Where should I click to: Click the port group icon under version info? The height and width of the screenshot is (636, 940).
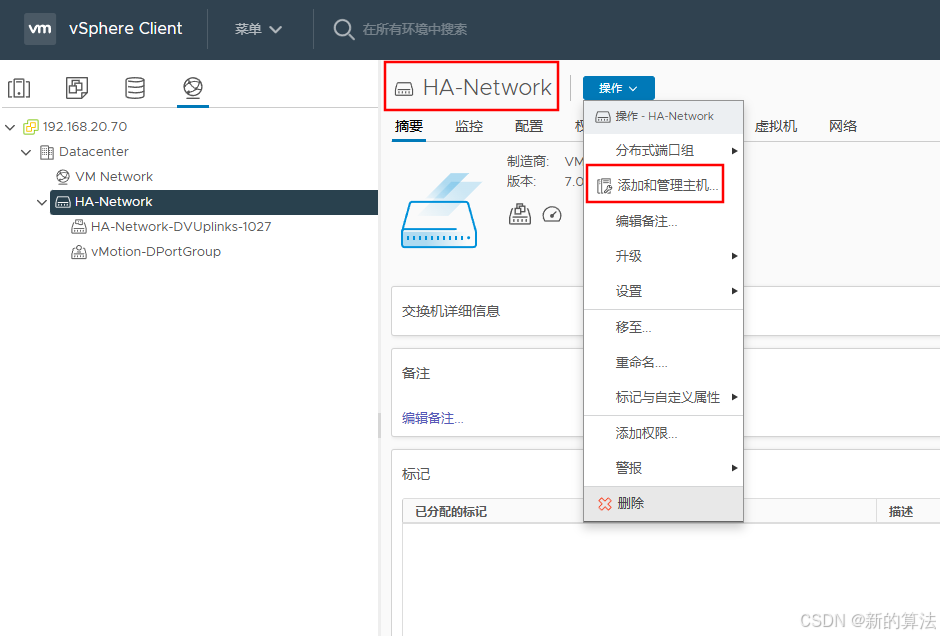tap(520, 214)
